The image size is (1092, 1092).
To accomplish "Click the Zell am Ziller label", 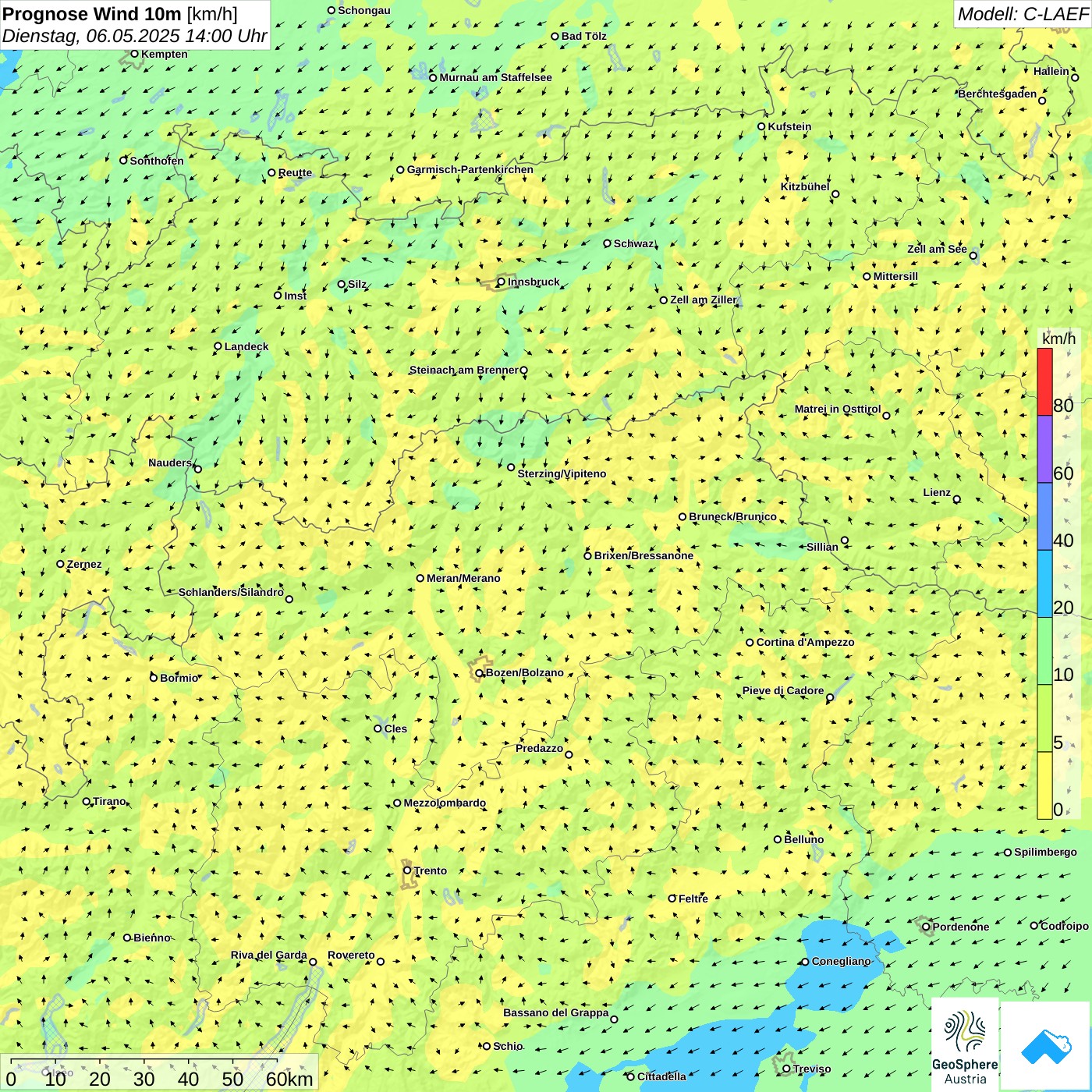I will click(704, 300).
